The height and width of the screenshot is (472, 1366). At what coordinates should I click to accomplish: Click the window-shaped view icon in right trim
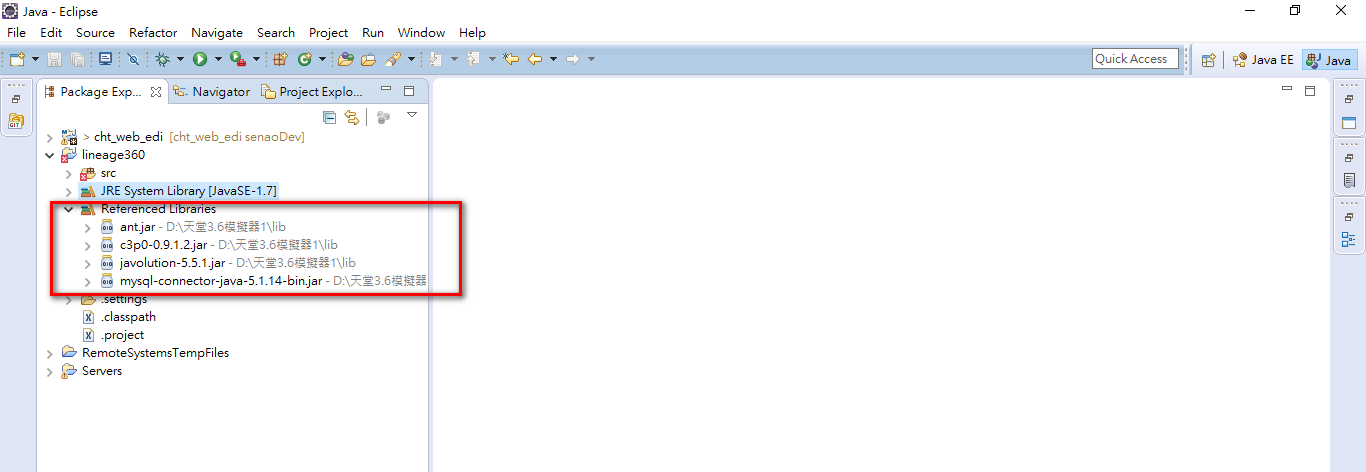[x=1349, y=123]
